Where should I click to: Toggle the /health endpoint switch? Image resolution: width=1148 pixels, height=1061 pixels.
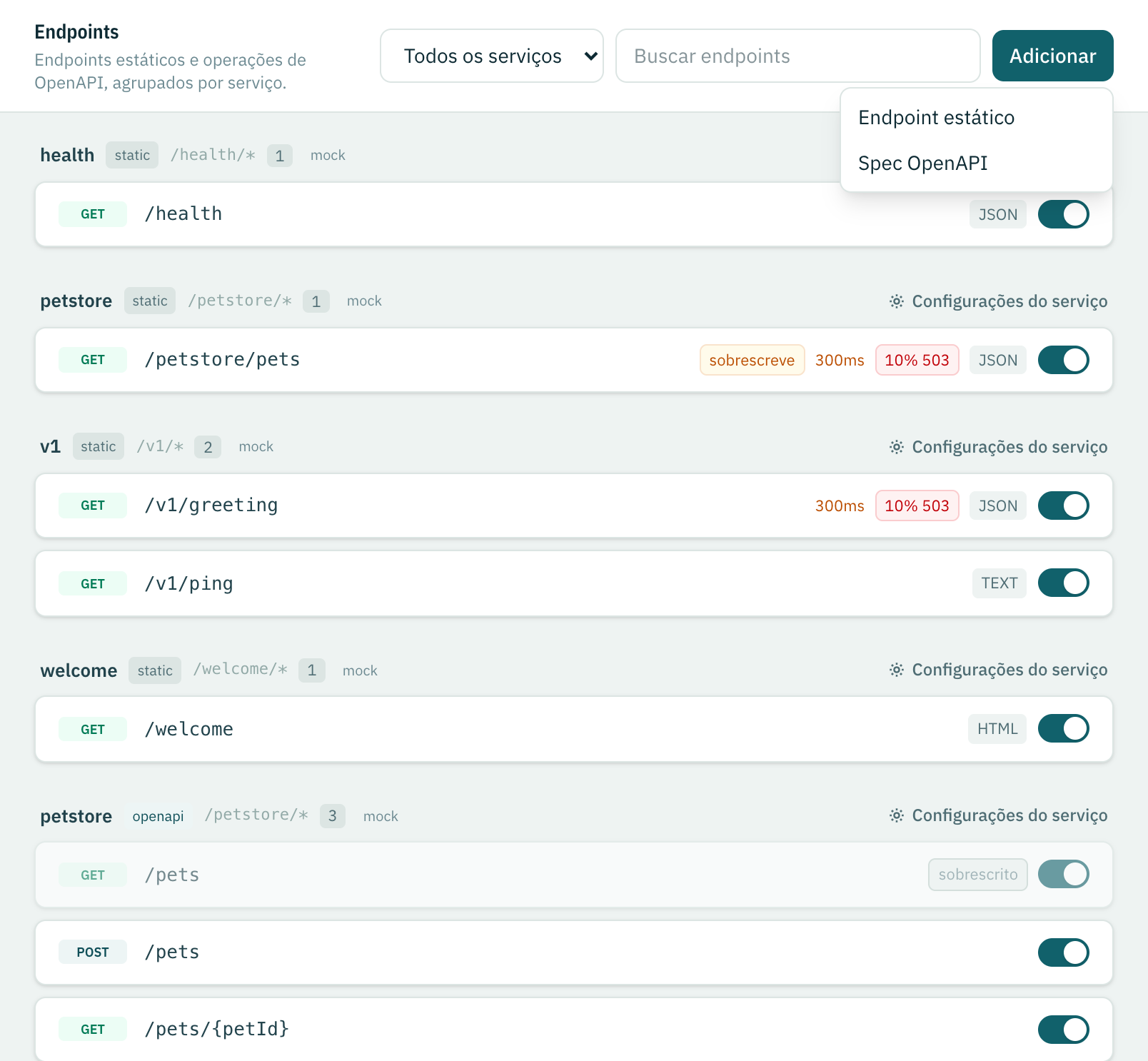click(1063, 214)
